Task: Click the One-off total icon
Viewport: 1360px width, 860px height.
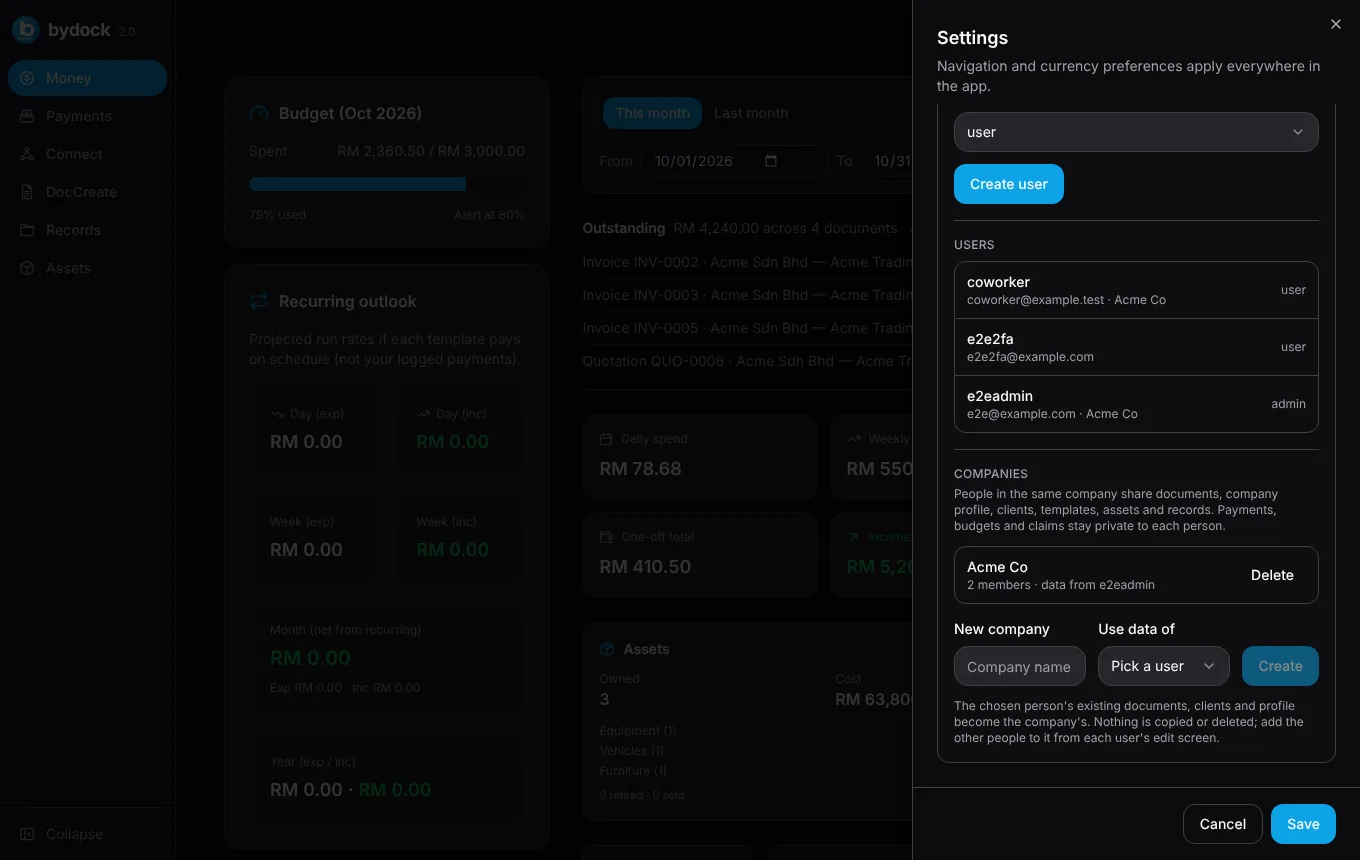Action: pyautogui.click(x=606, y=537)
